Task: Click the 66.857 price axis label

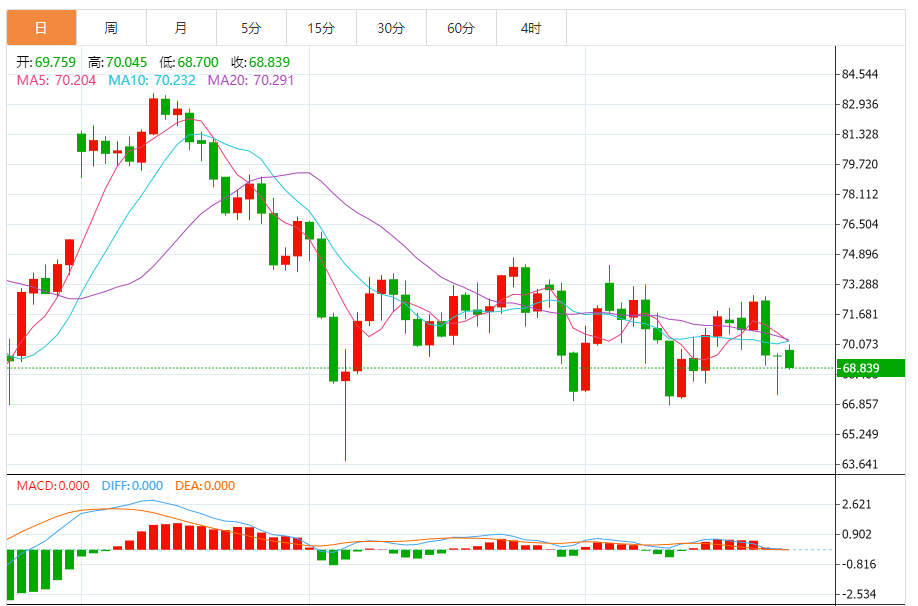Action: coord(860,404)
